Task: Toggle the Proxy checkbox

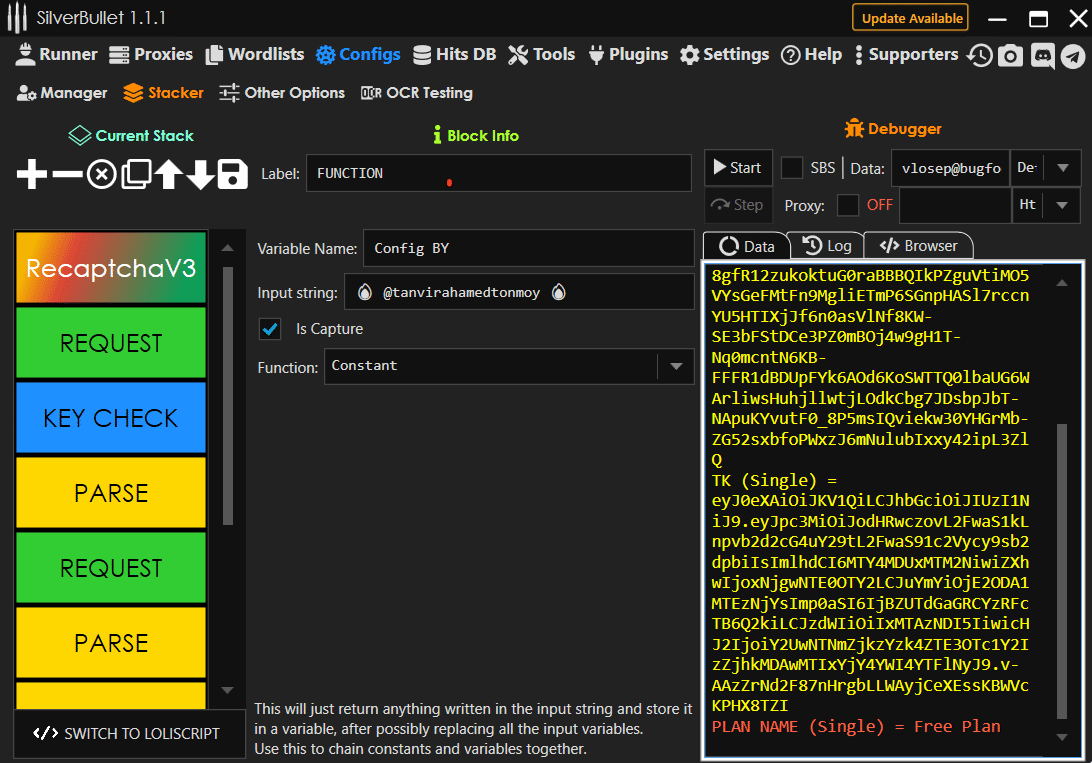Action: pyautogui.click(x=848, y=205)
